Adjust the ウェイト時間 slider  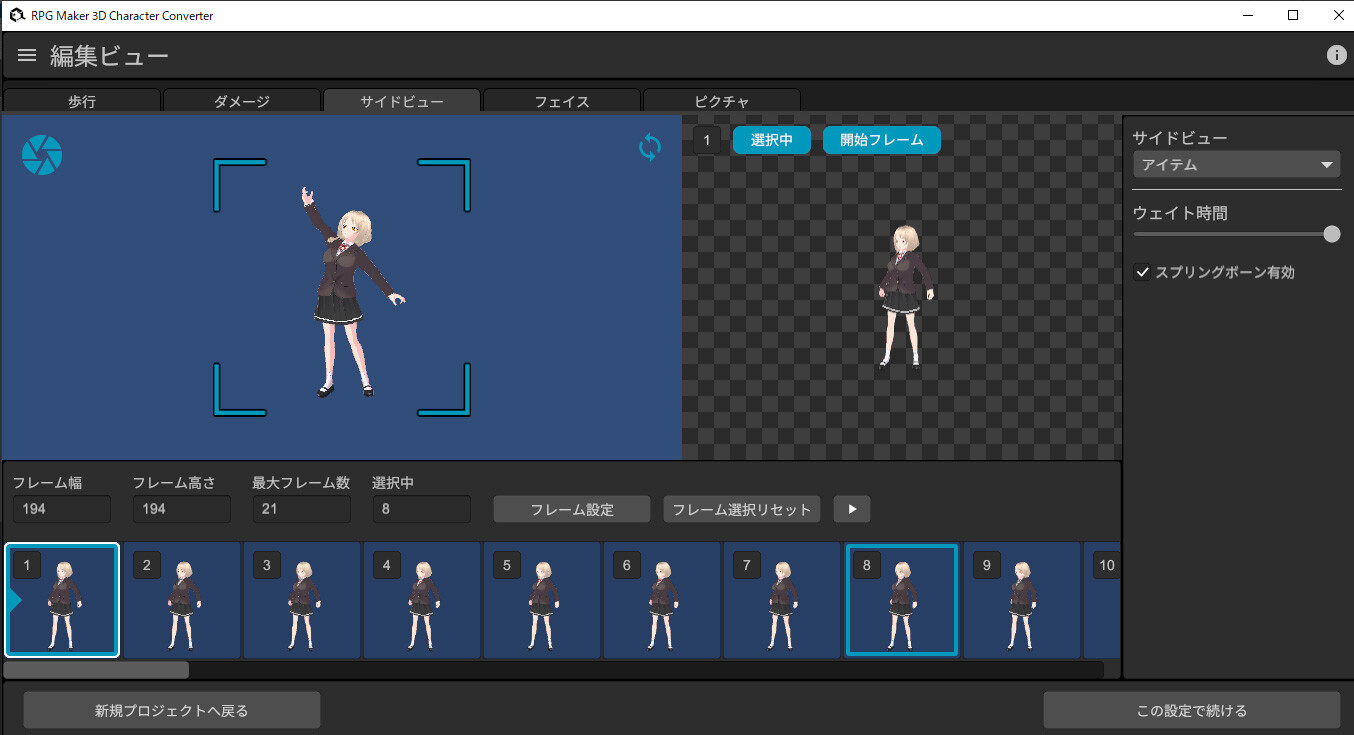[x=1331, y=233]
